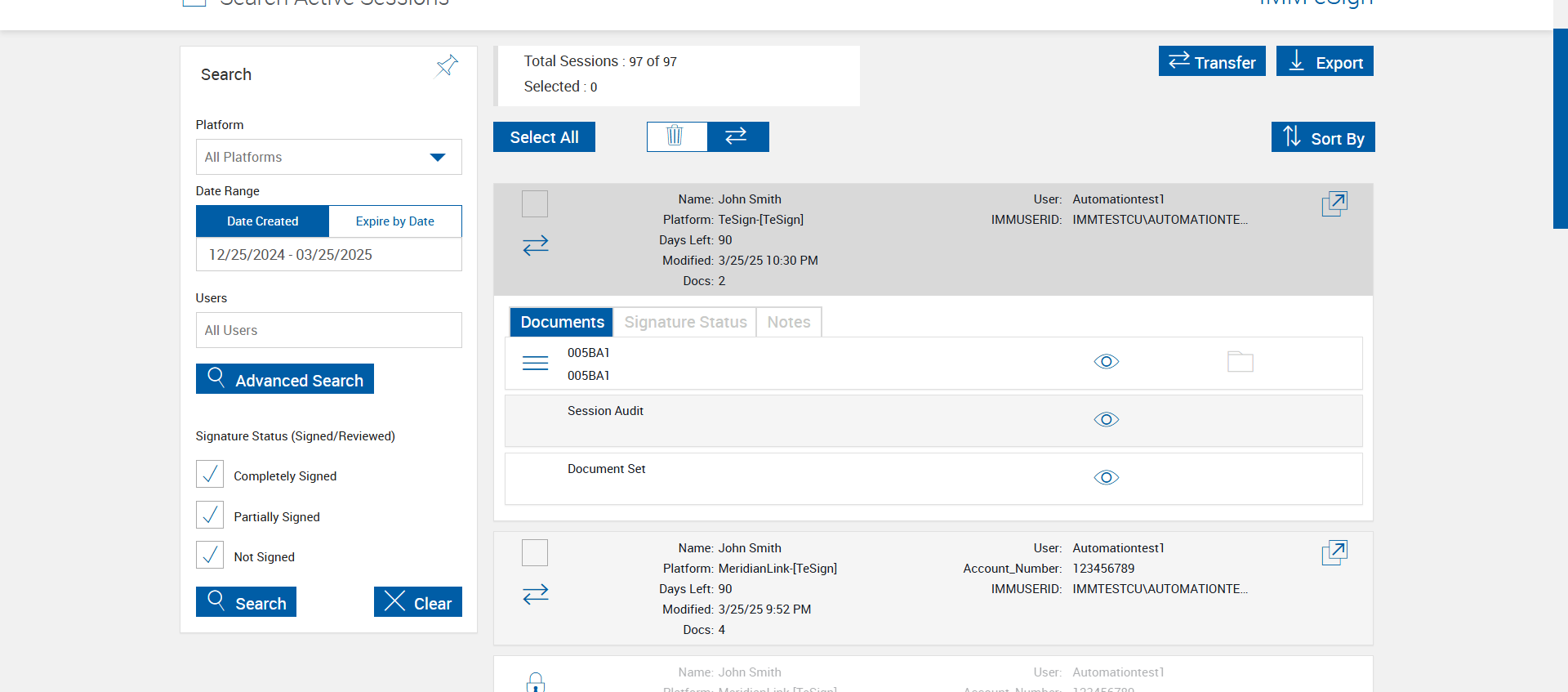Pin the Search panel with pushpin icon
This screenshot has width=1568, height=692.
[x=447, y=65]
